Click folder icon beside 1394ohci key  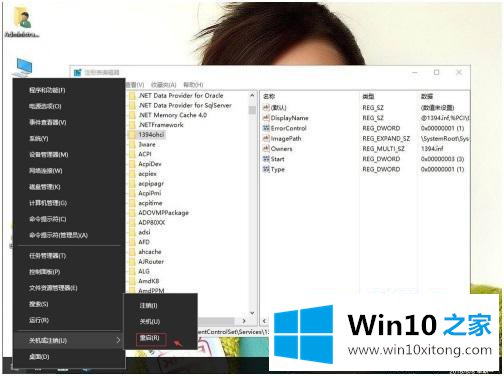133,135
